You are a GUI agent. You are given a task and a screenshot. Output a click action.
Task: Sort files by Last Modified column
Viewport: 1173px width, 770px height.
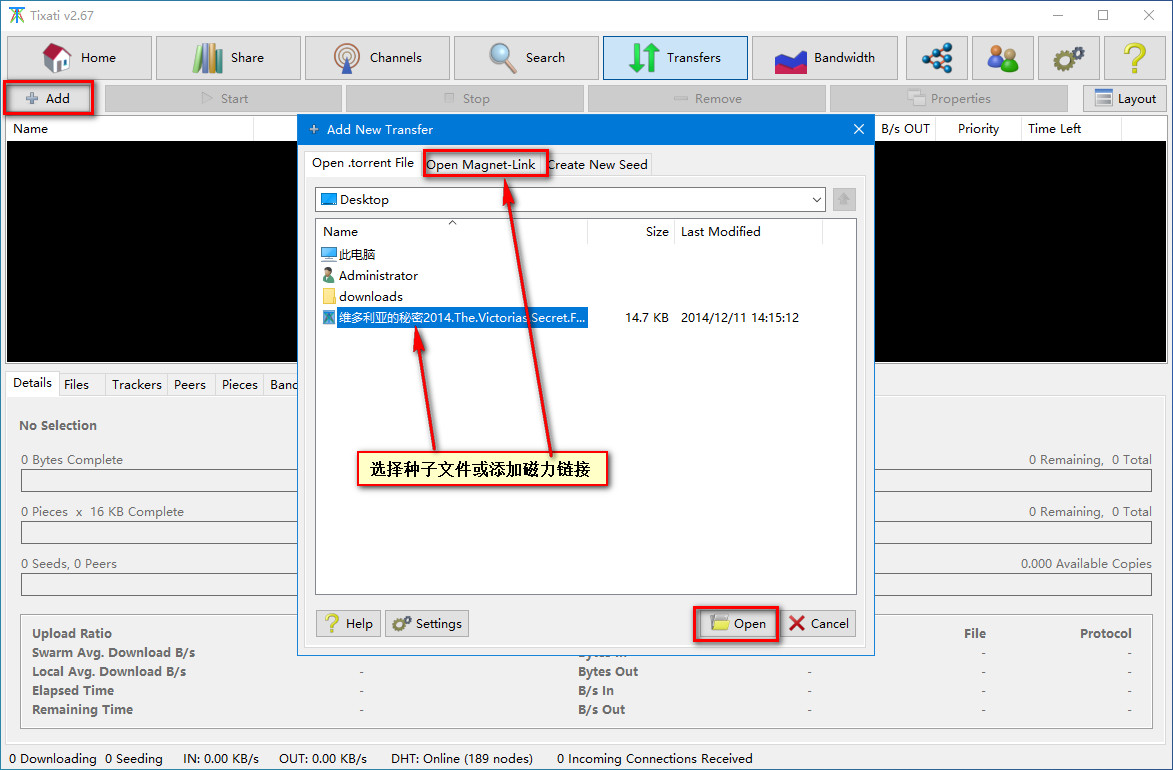748,232
